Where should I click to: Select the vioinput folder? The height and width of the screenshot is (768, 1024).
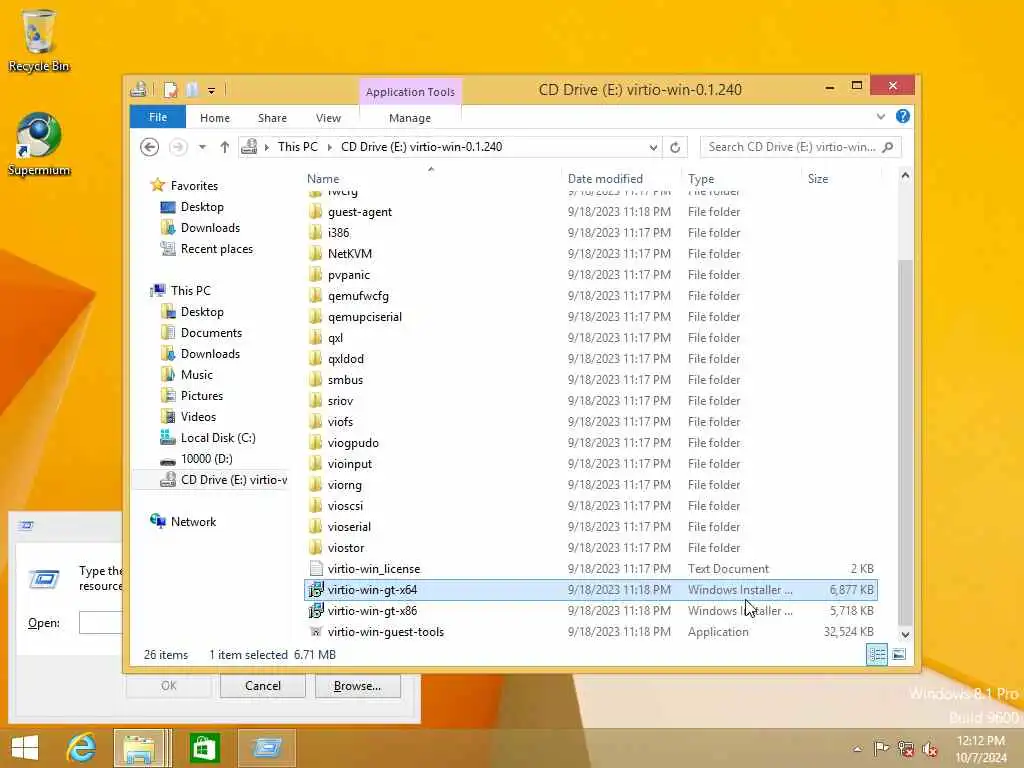point(350,464)
